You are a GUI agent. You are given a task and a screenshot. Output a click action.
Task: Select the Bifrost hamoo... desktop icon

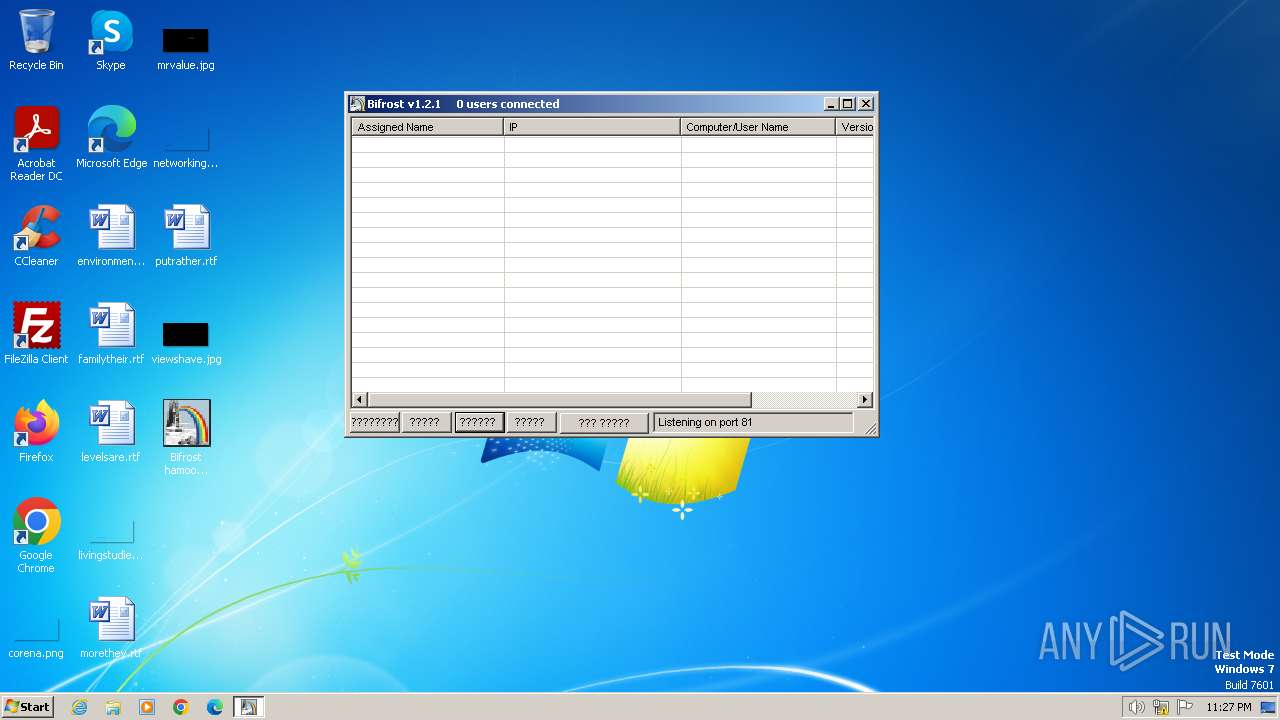(186, 438)
